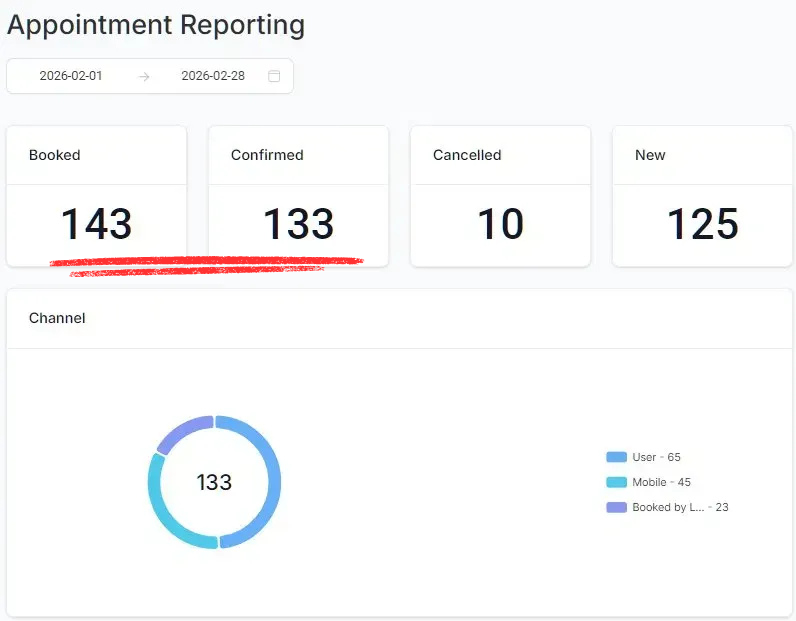796x621 pixels.
Task: Click the Appointment Reporting page title
Action: pyautogui.click(x=156, y=25)
